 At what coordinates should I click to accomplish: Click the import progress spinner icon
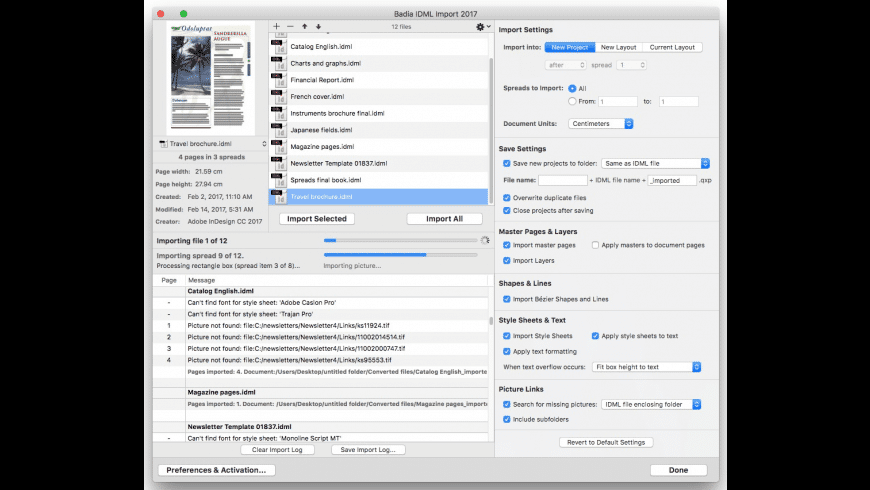[x=485, y=240]
